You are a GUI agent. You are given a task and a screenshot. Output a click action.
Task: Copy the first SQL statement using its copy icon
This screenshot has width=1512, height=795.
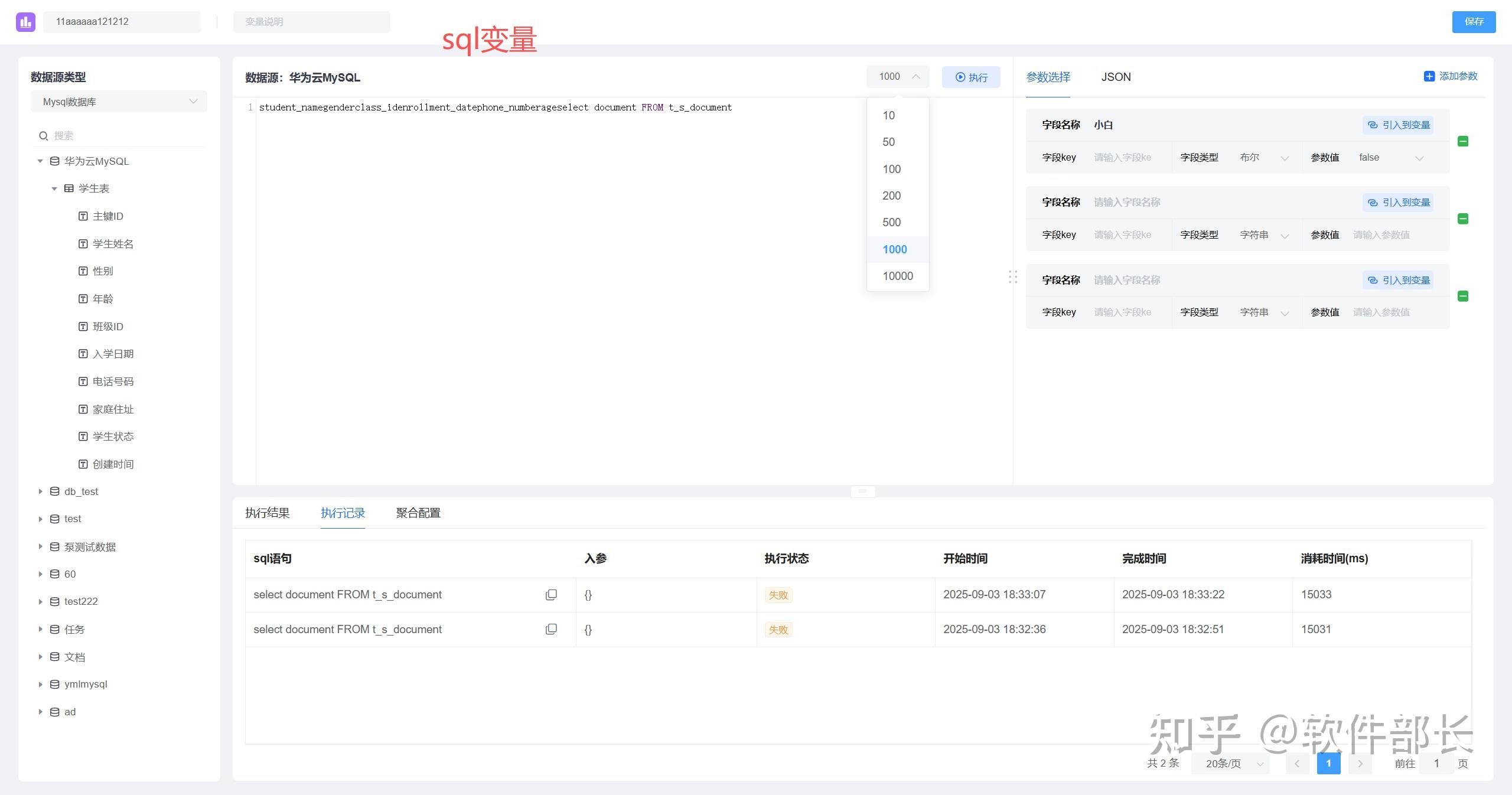pos(551,595)
